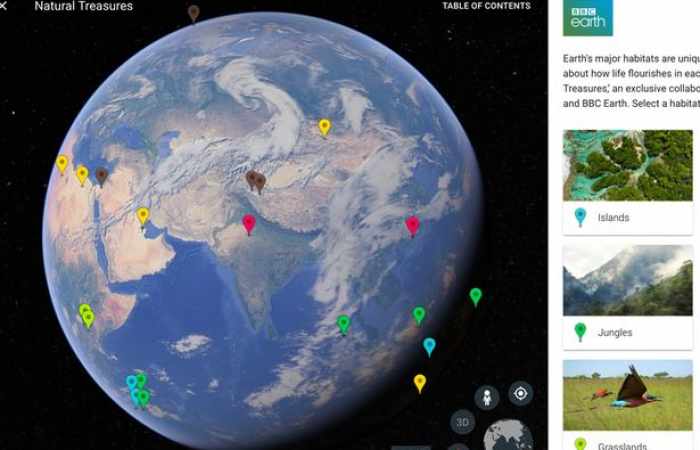Screen dimensions: 700x450
Task: Close the Natural Treasures story
Action: [3, 6]
